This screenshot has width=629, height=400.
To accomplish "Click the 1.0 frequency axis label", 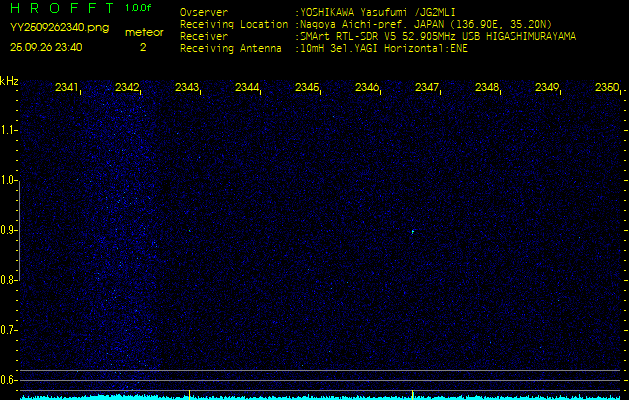I will [9, 180].
